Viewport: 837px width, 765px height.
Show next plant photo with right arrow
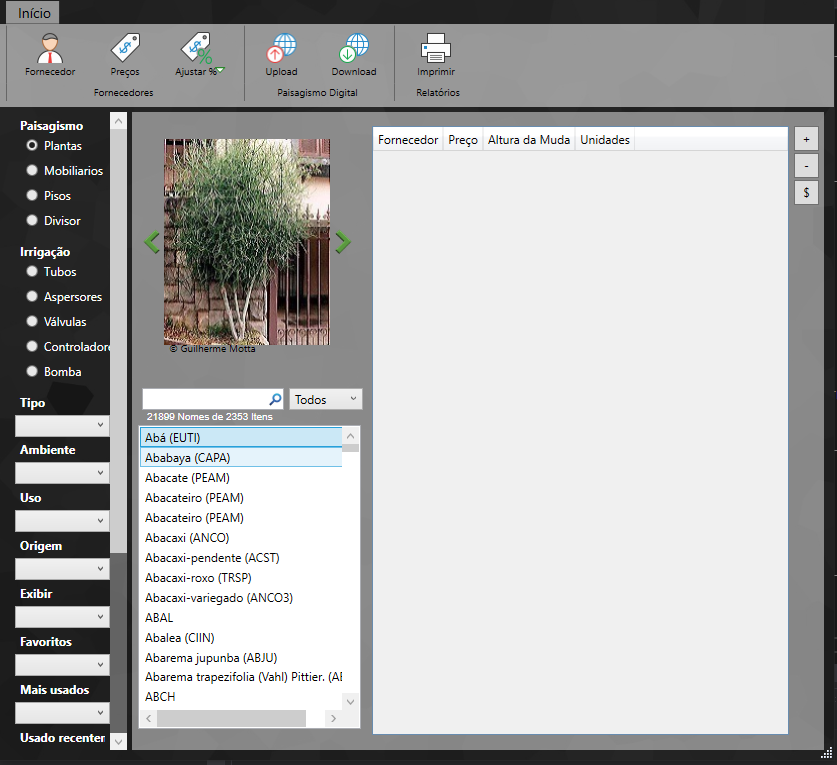click(343, 242)
